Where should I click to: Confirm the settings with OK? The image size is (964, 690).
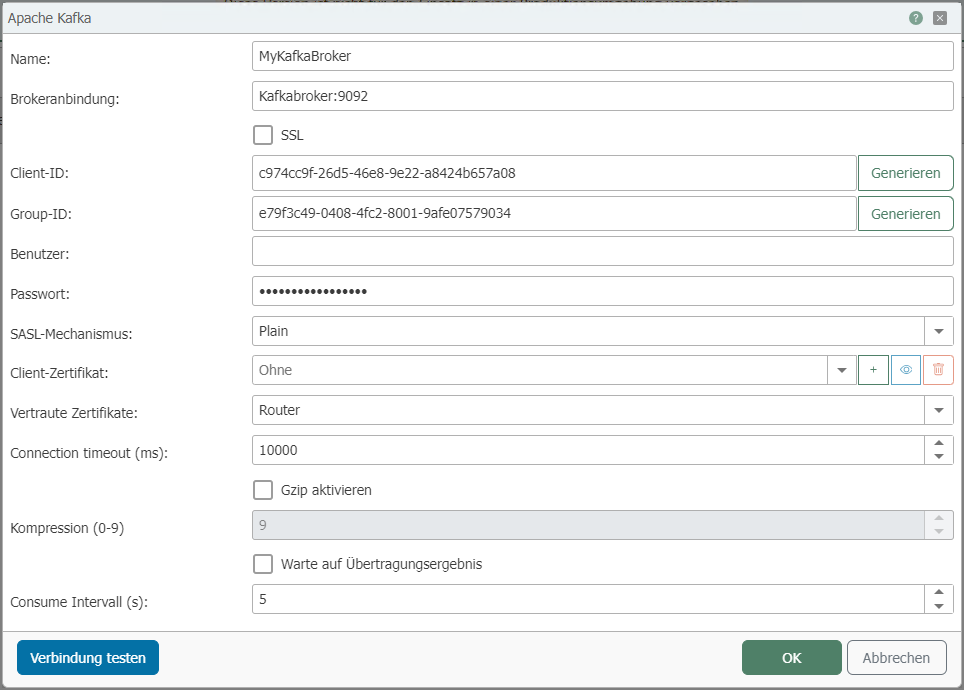point(791,657)
